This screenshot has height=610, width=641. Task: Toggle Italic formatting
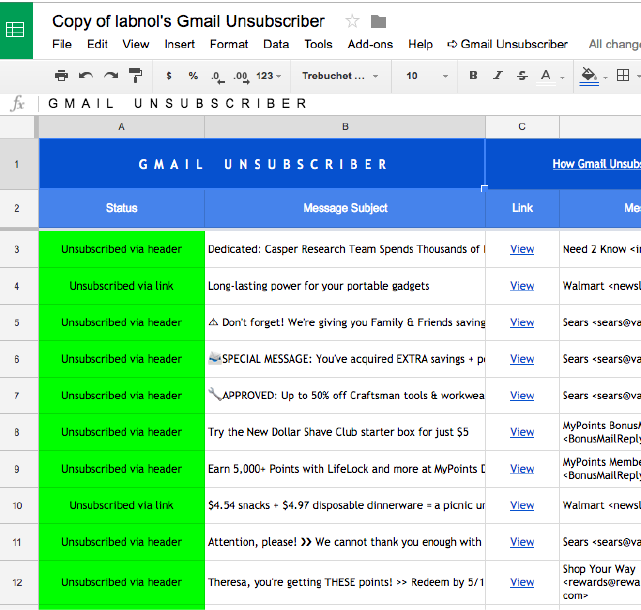click(x=498, y=75)
